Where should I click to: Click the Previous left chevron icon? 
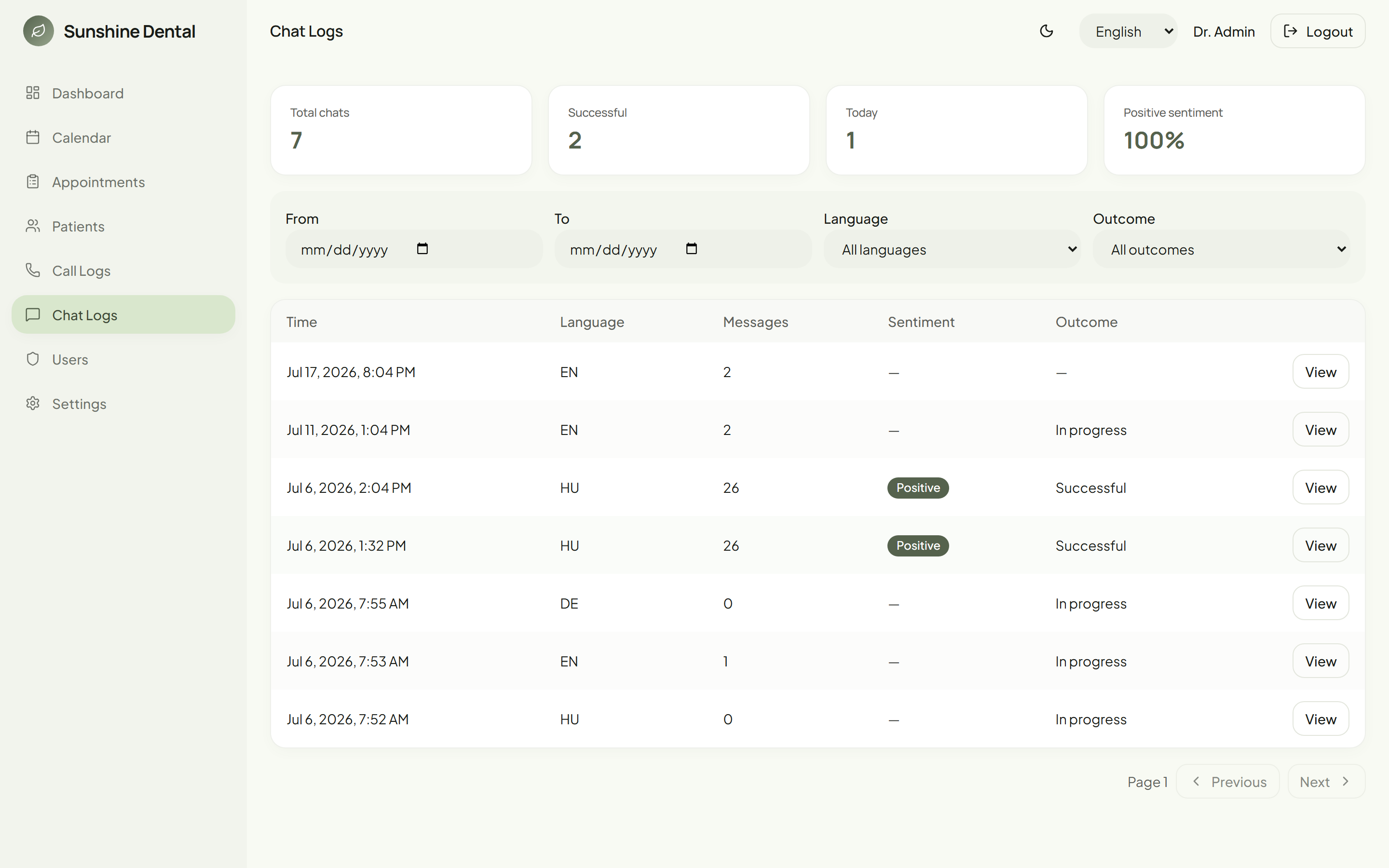pos(1196,781)
